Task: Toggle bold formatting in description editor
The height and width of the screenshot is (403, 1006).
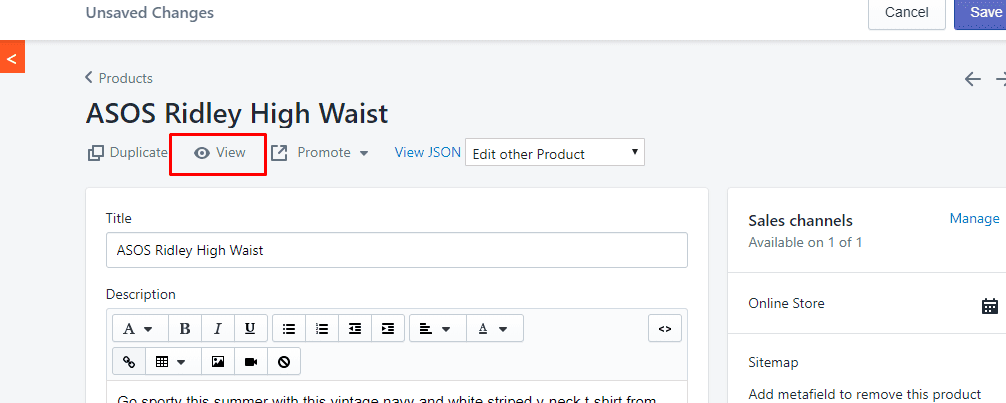Action: [185, 329]
